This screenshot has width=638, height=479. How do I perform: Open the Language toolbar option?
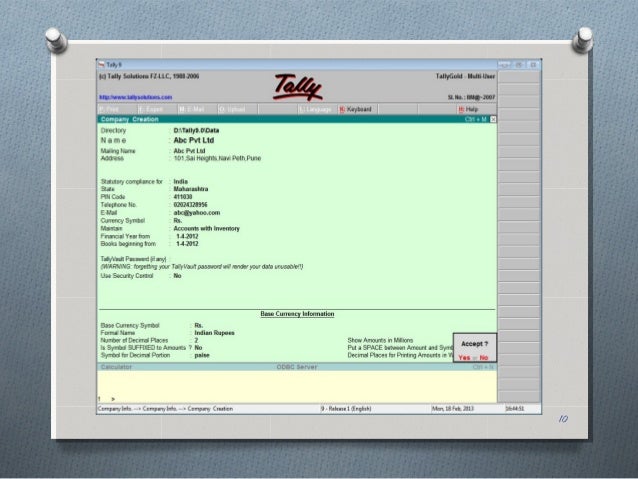coord(315,109)
